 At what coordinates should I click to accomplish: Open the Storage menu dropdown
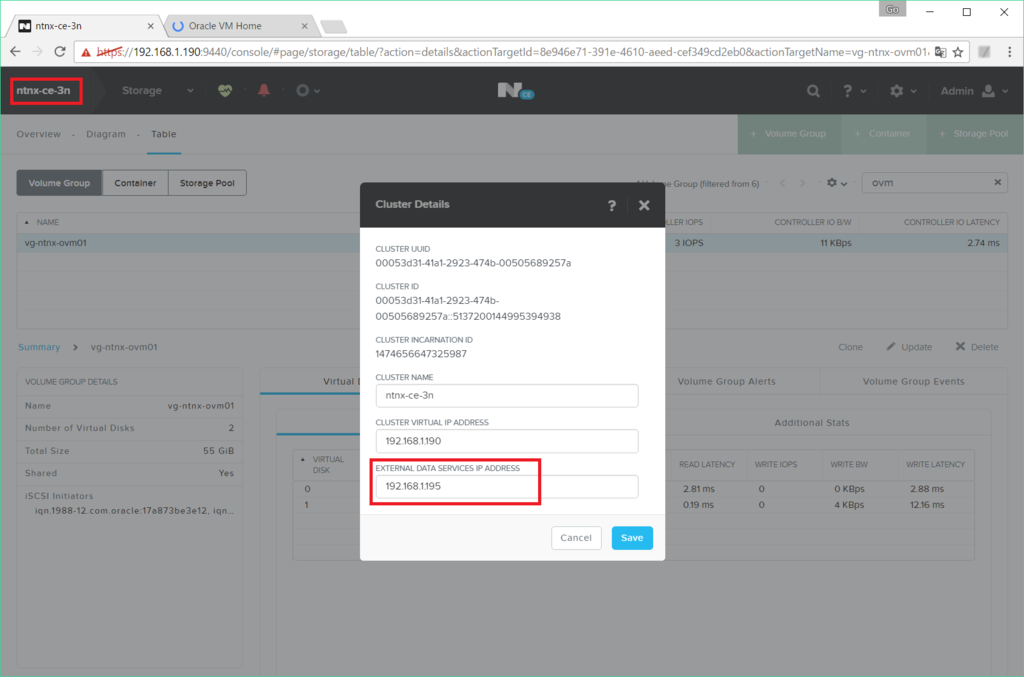point(157,91)
